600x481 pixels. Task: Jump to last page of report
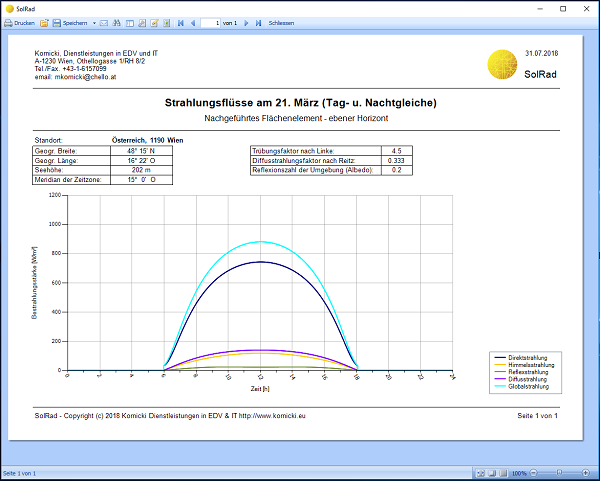(x=259, y=22)
